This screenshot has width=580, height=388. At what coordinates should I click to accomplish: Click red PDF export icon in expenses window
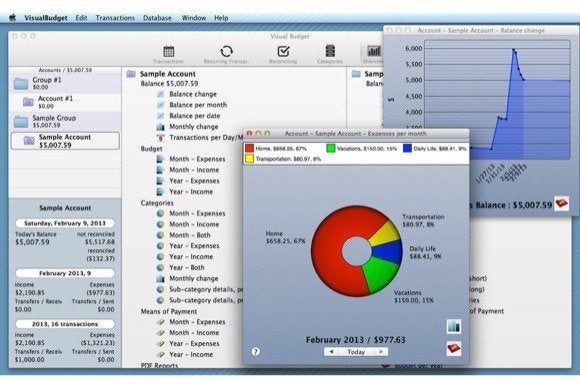(454, 349)
